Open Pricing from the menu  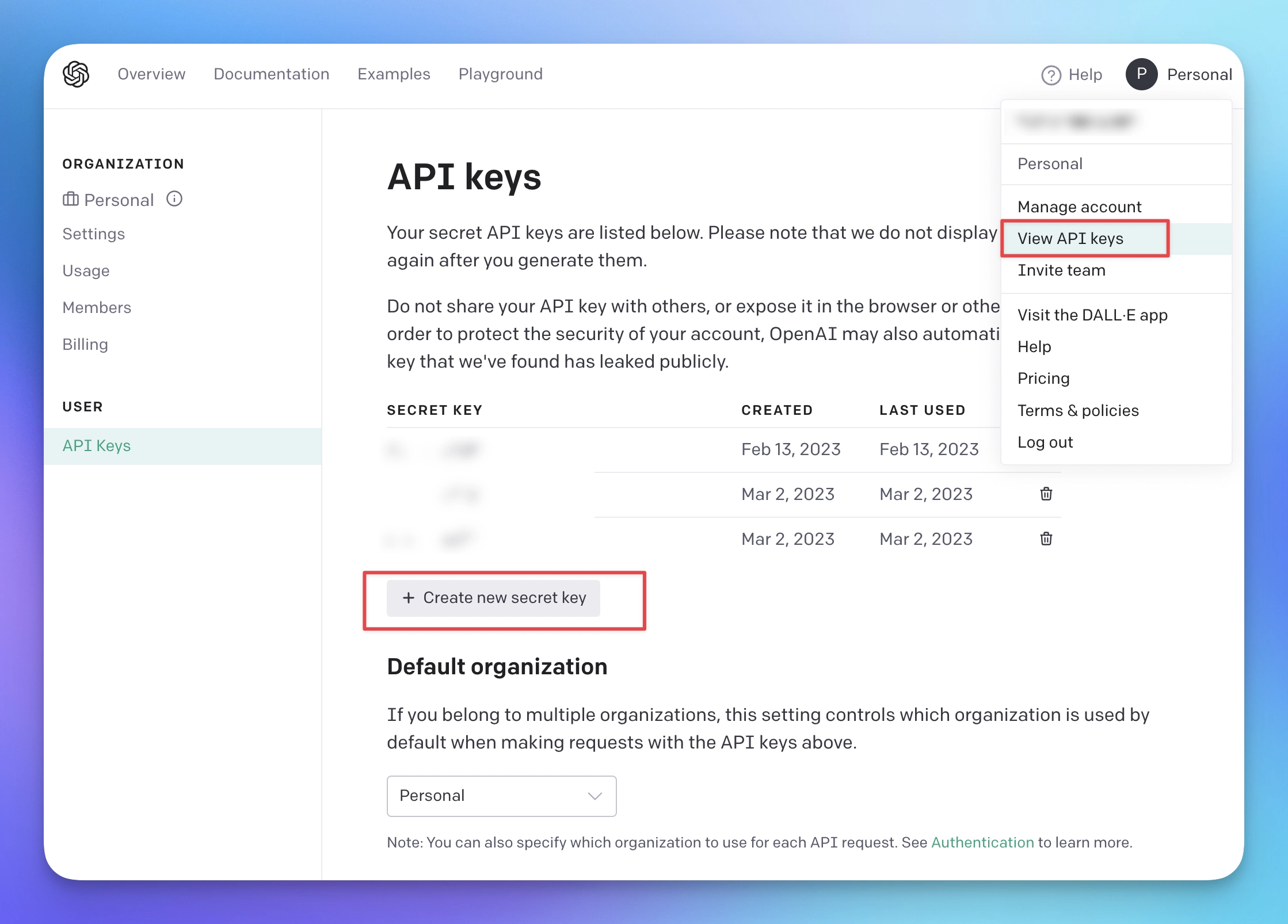click(1116, 378)
